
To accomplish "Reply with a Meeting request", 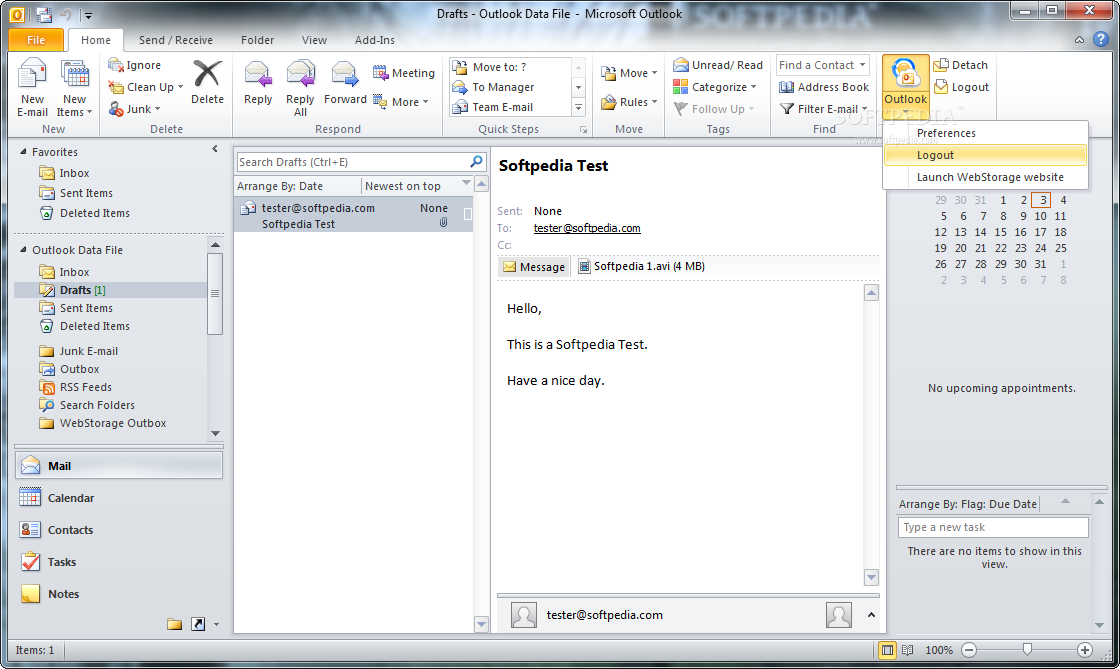I will click(x=404, y=73).
